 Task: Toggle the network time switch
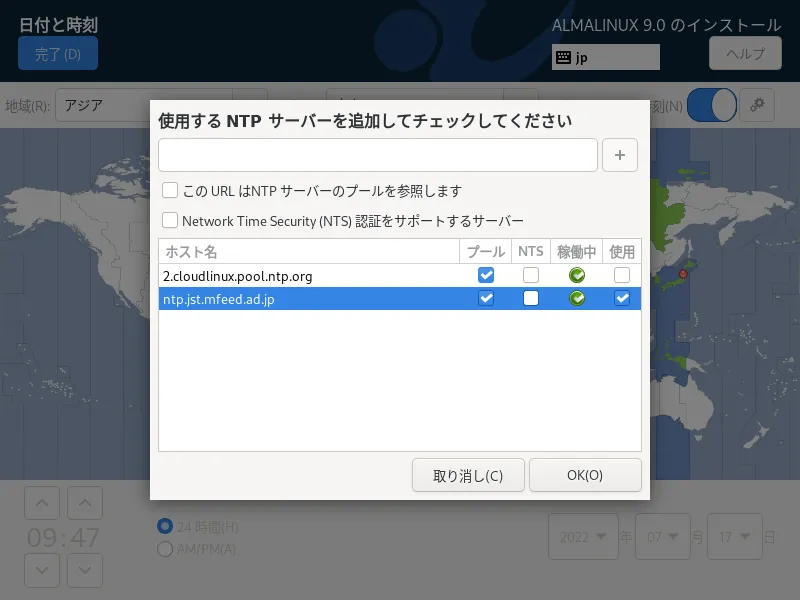click(x=712, y=105)
